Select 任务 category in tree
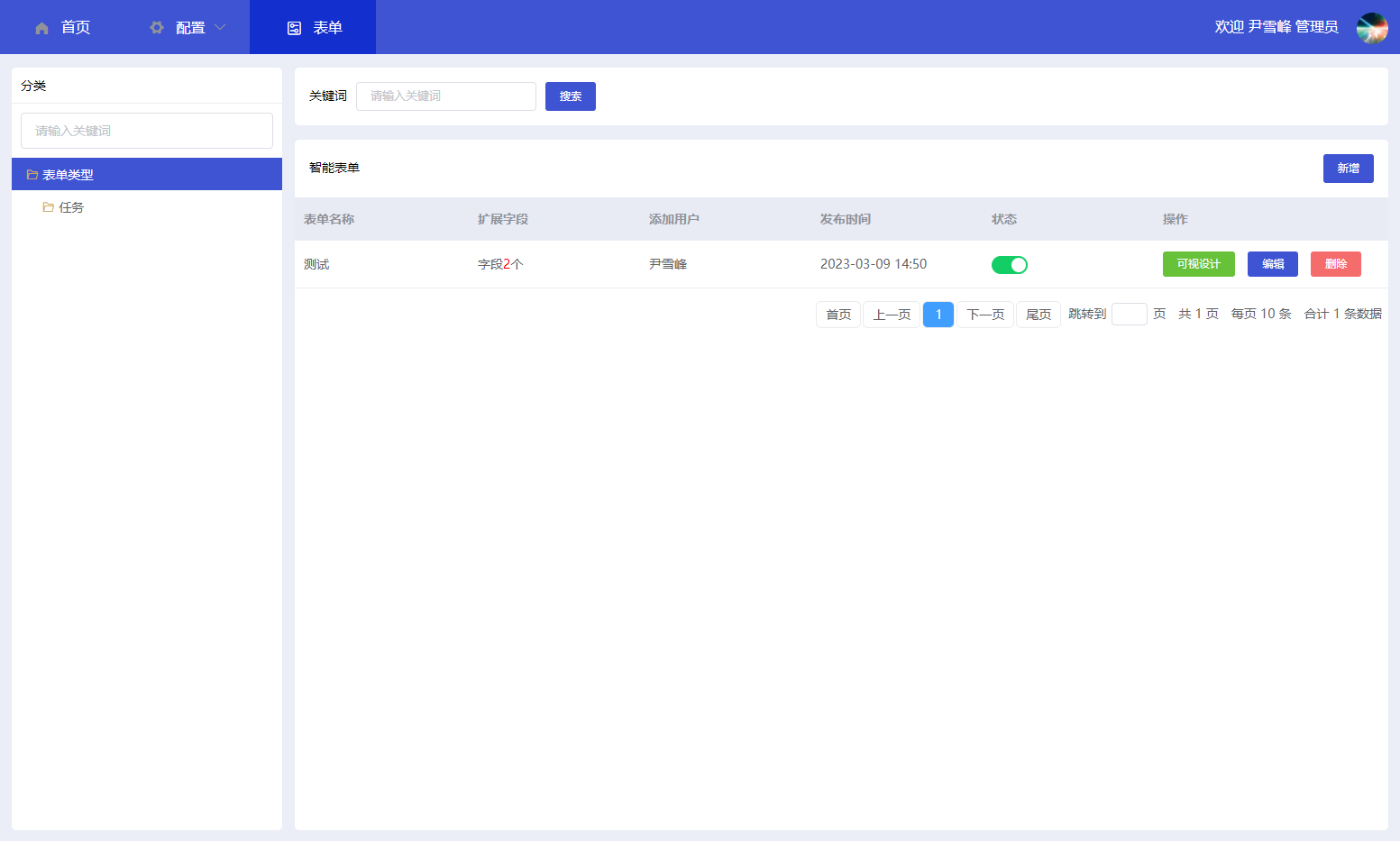Image resolution: width=1400 pixels, height=841 pixels. click(71, 207)
